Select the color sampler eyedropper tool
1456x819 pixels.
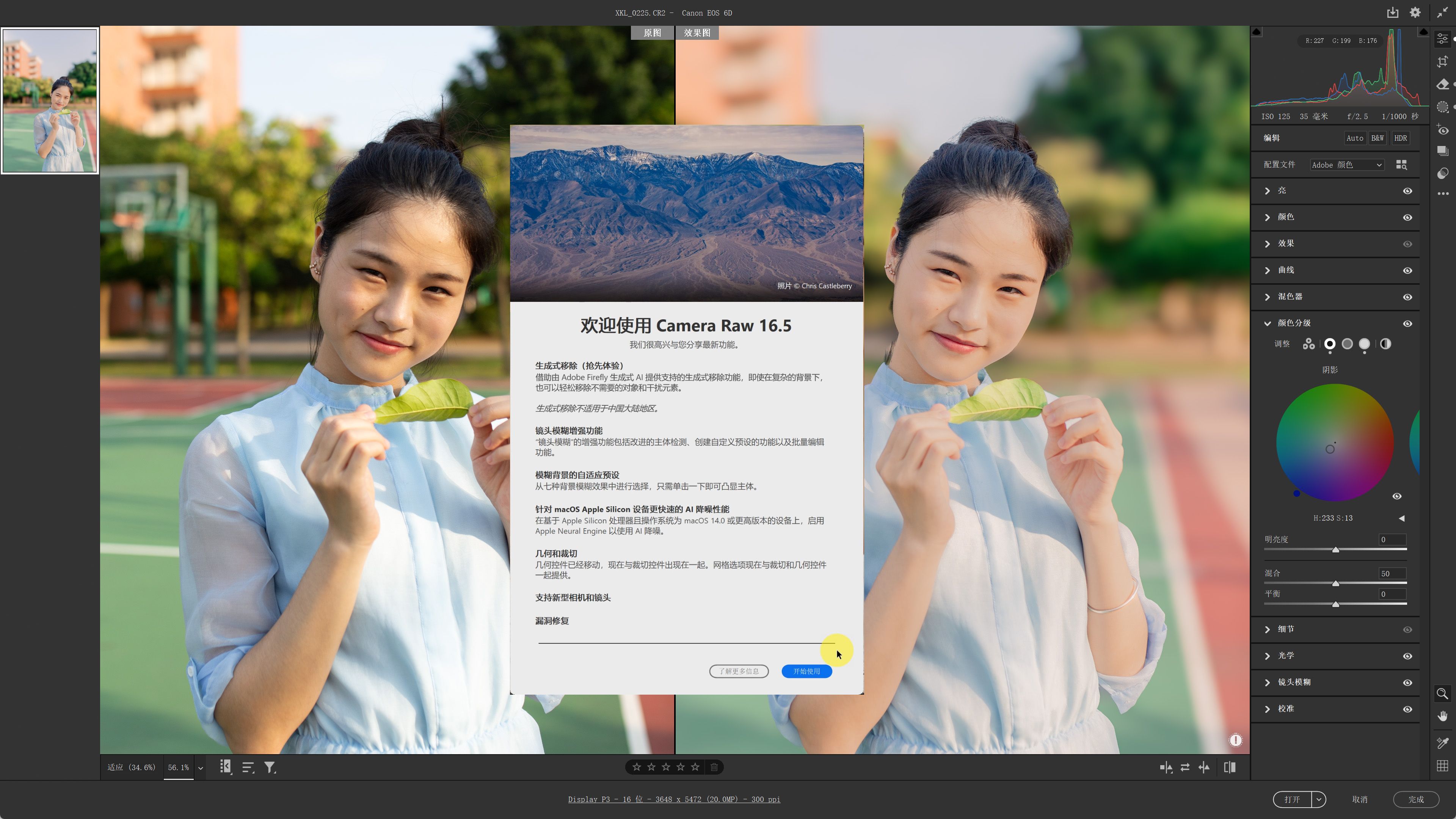pos(1442,743)
